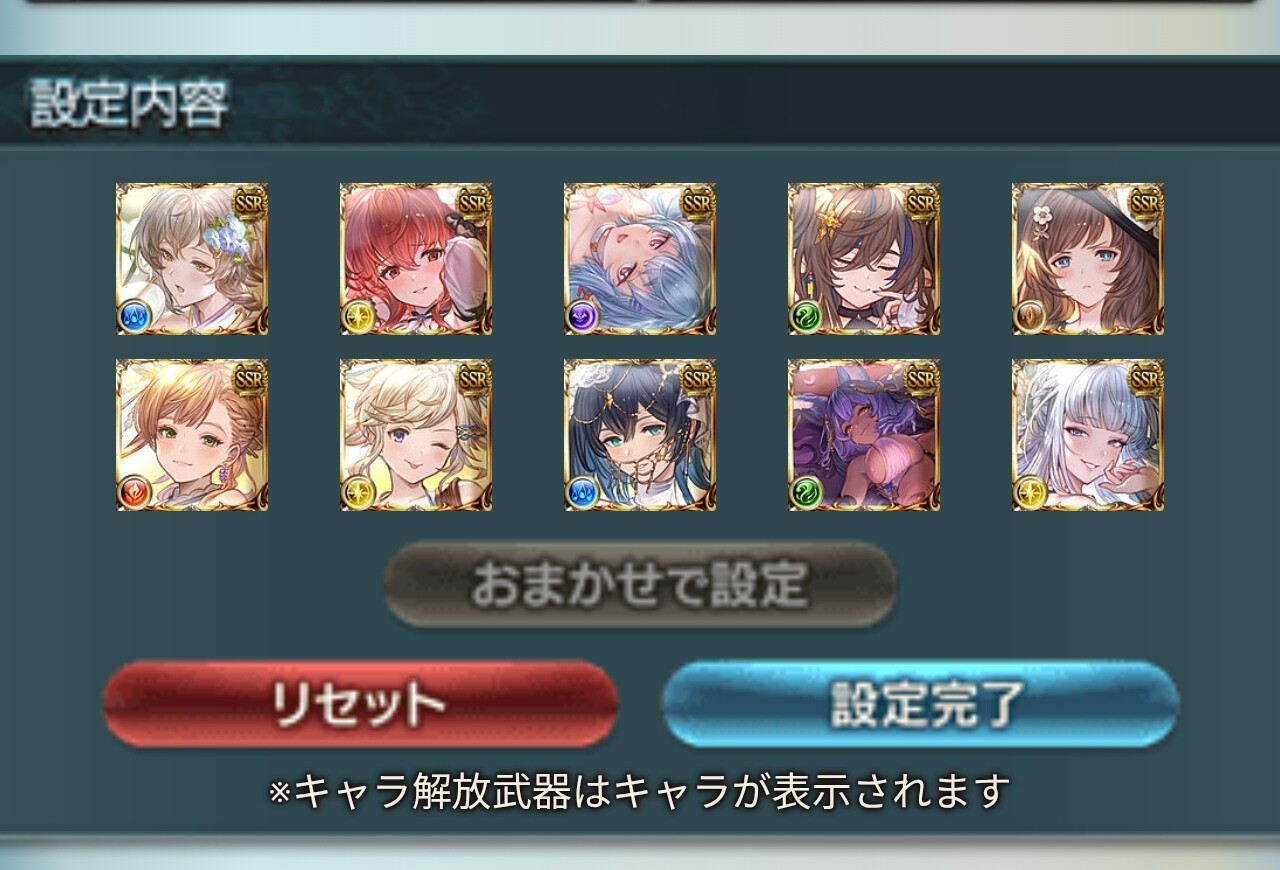Screen dimensions: 1280x870
Task: Select the purple-haired wind element character
Action: tap(864, 435)
